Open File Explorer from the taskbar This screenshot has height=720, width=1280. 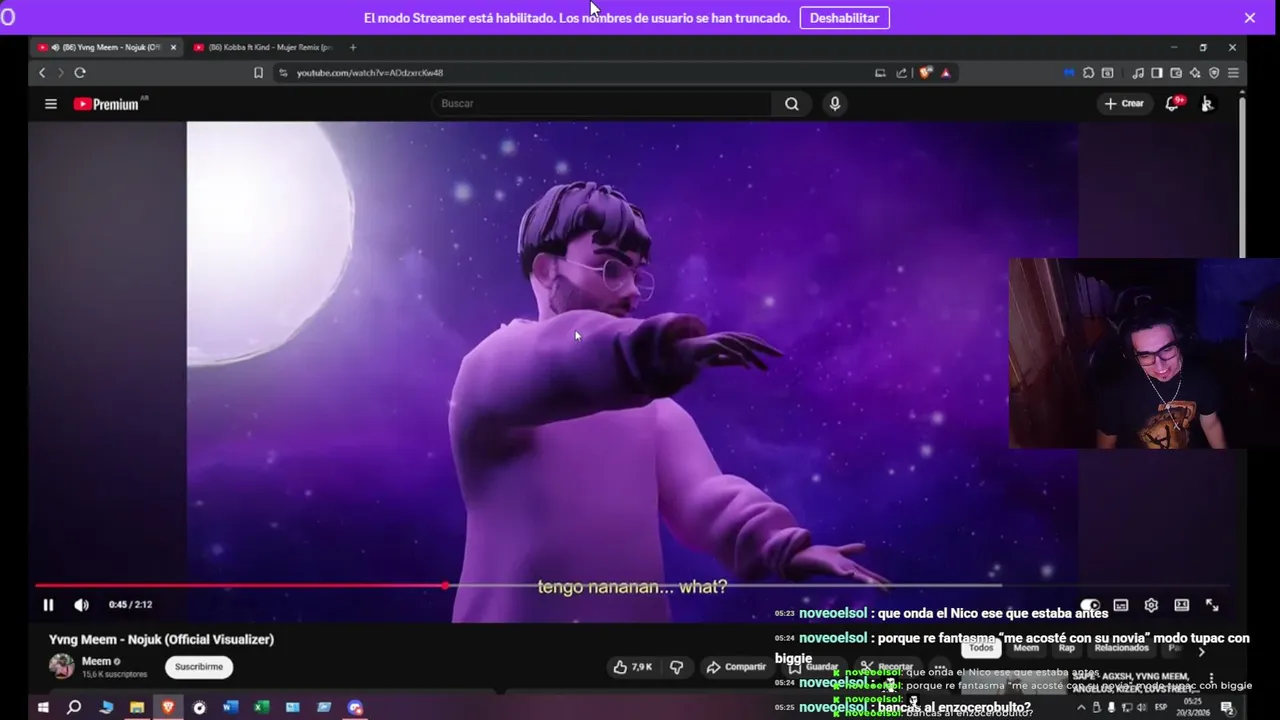point(137,708)
